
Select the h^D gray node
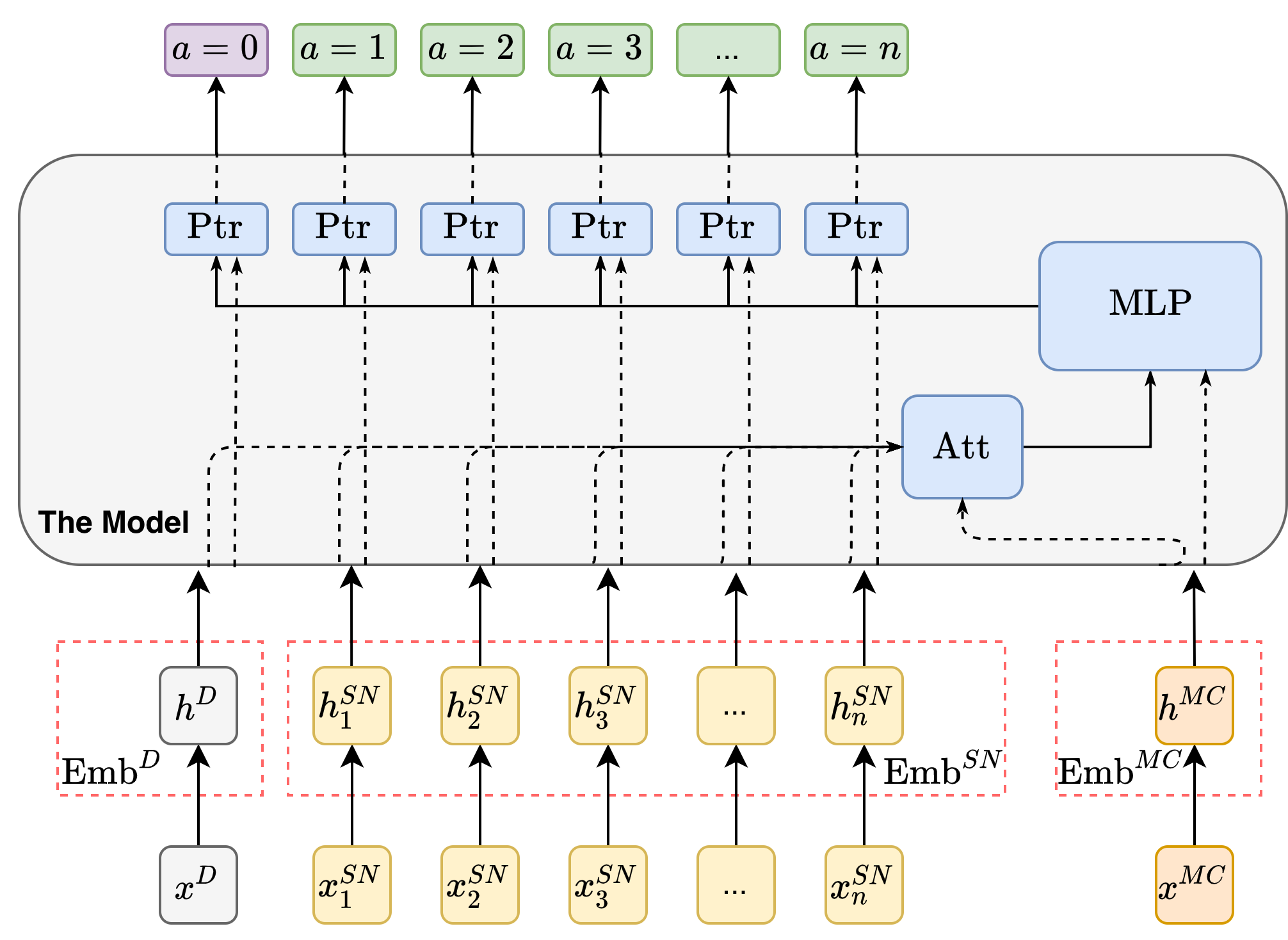point(198,706)
